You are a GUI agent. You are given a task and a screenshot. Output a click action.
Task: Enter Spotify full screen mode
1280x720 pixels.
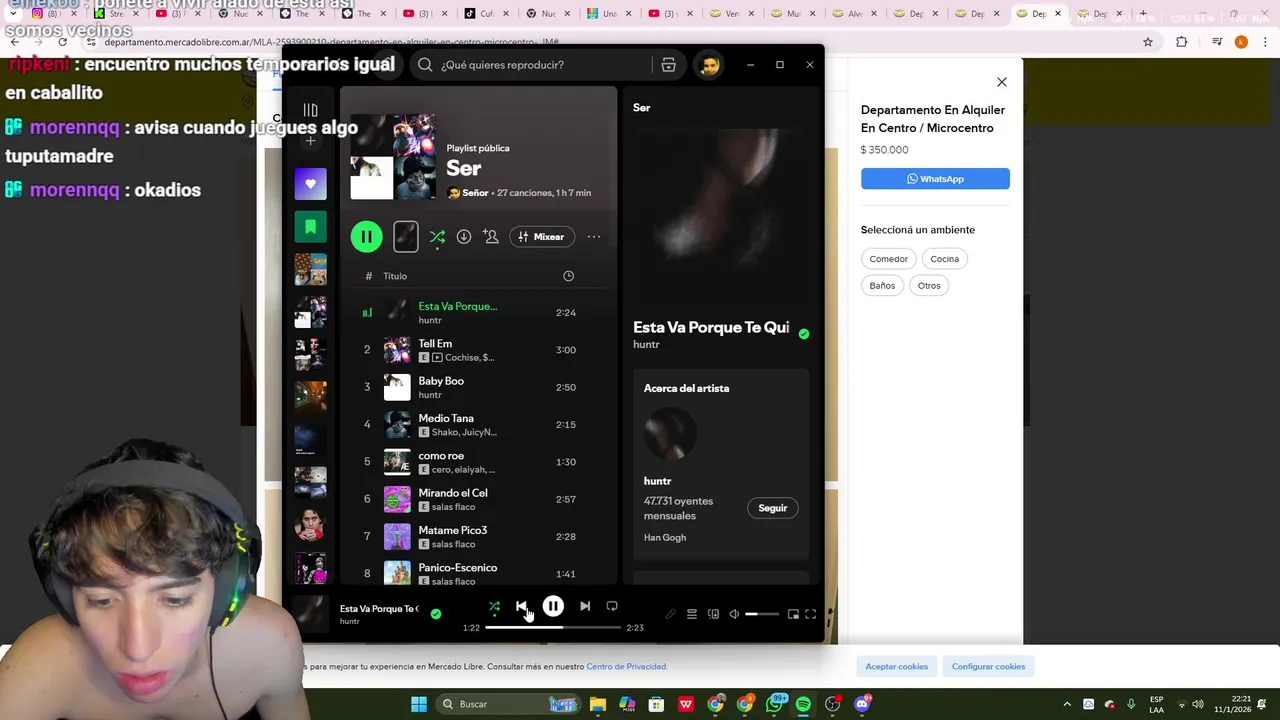pyautogui.click(x=811, y=614)
